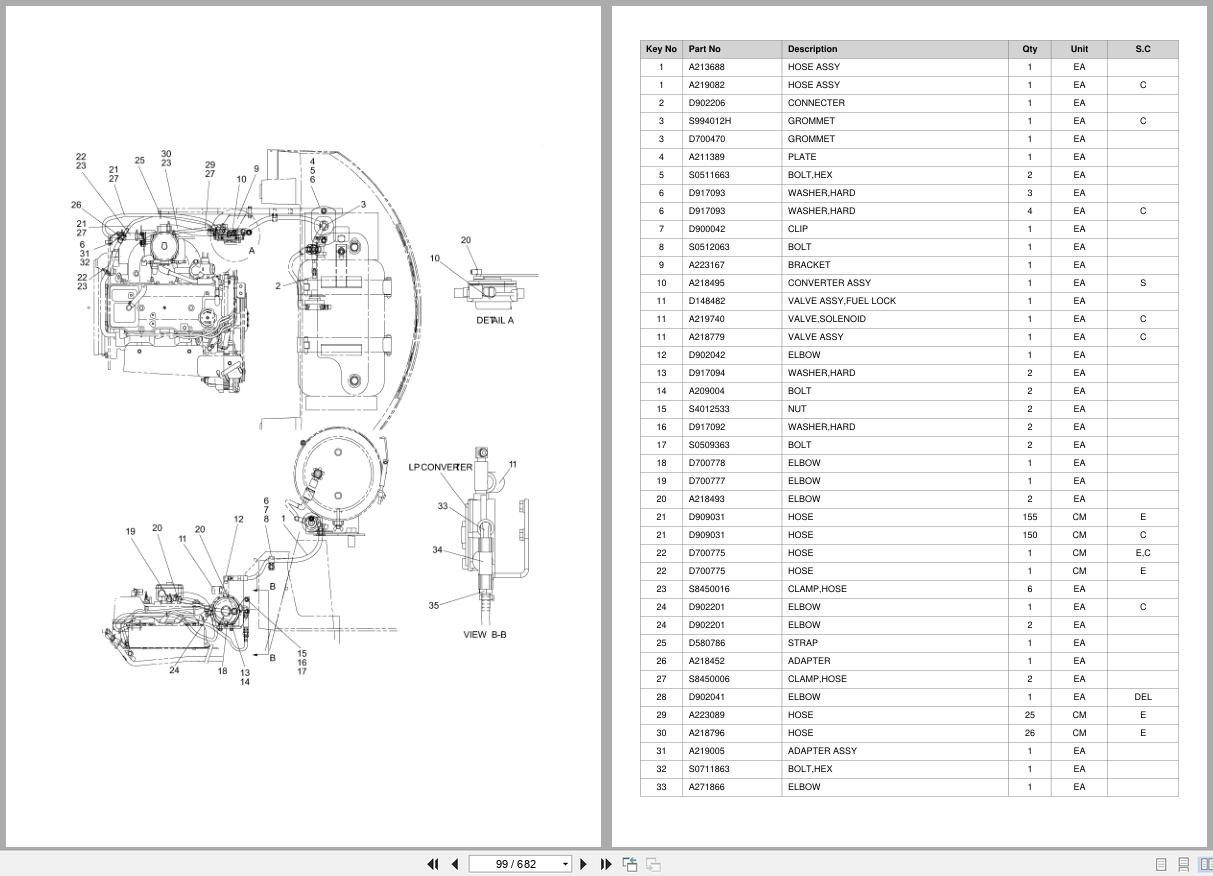Click the ADAPTER ASSY description cell
1213x876 pixels.
coord(895,751)
